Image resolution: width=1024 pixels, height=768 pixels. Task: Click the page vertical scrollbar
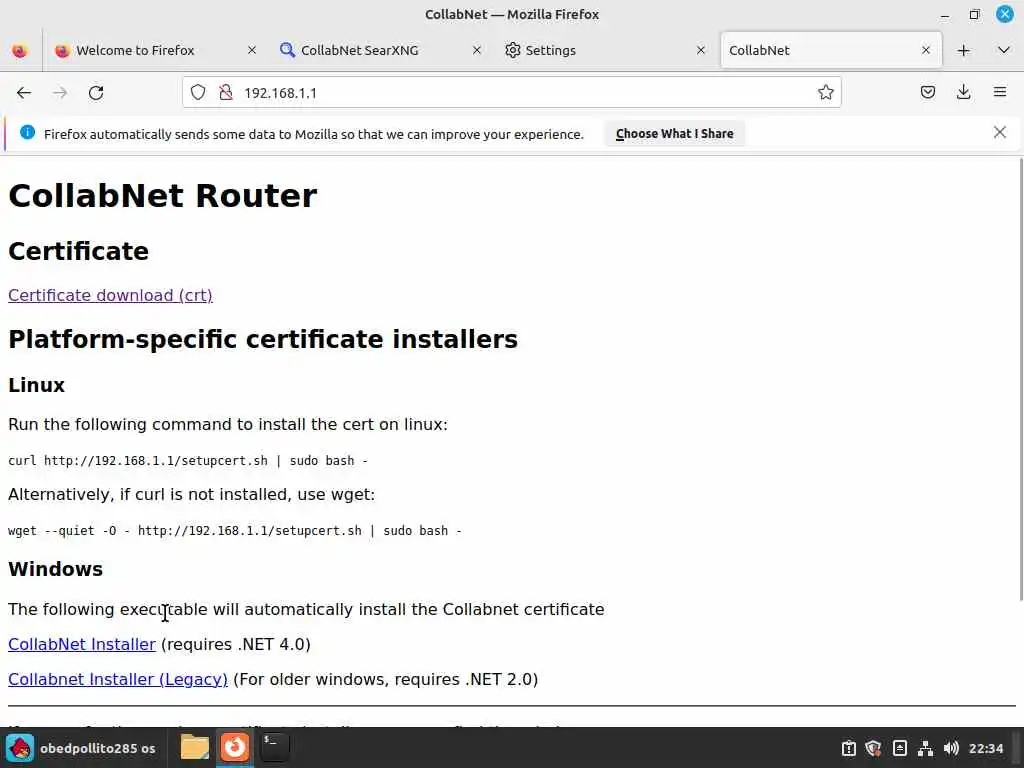[x=1020, y=379]
